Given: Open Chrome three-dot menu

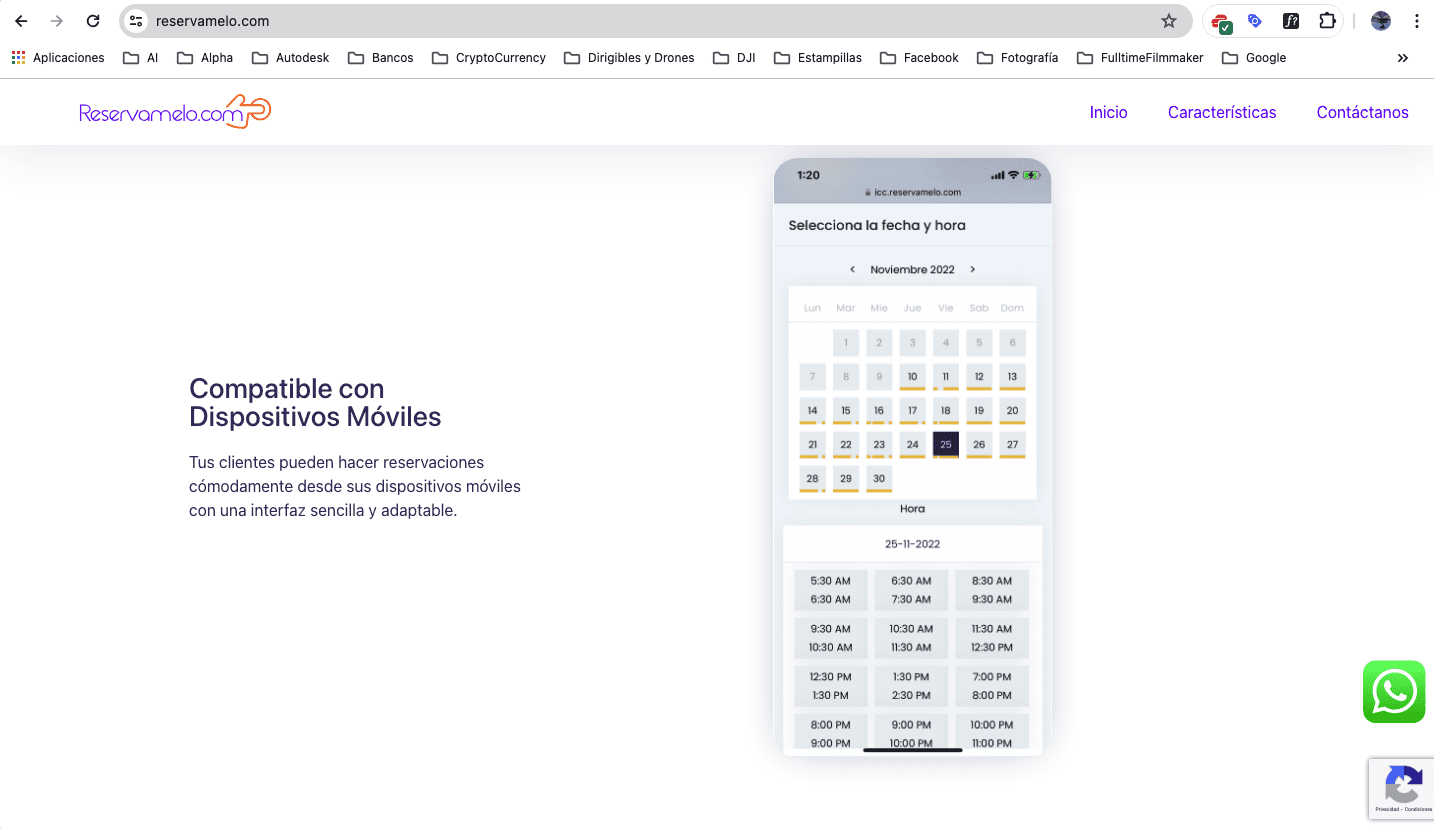Looking at the screenshot, I should pos(1416,21).
